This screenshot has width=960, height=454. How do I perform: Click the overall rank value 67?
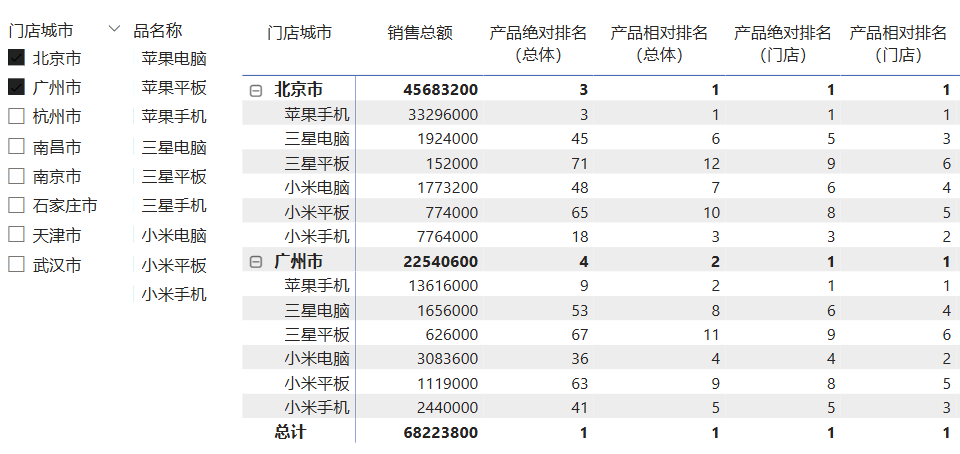579,335
